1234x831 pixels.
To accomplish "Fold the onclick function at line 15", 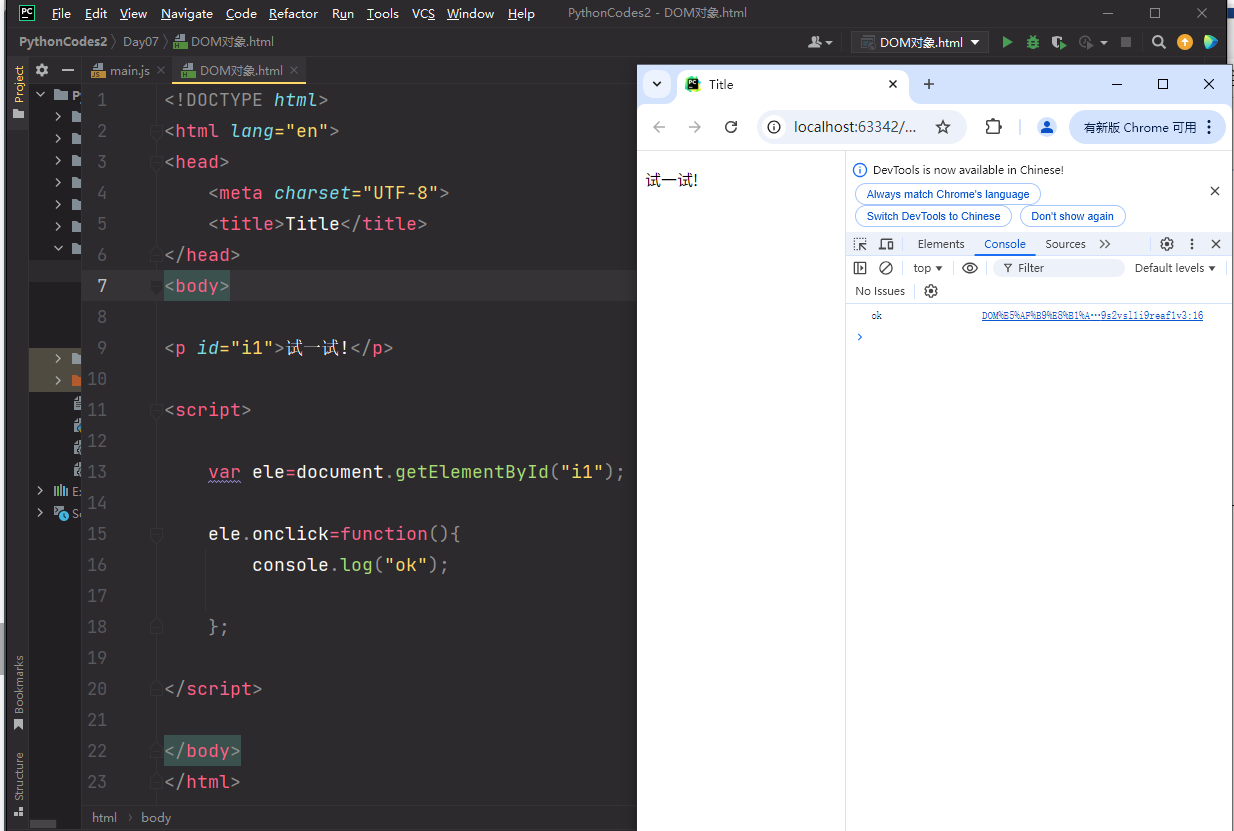I will coord(155,534).
